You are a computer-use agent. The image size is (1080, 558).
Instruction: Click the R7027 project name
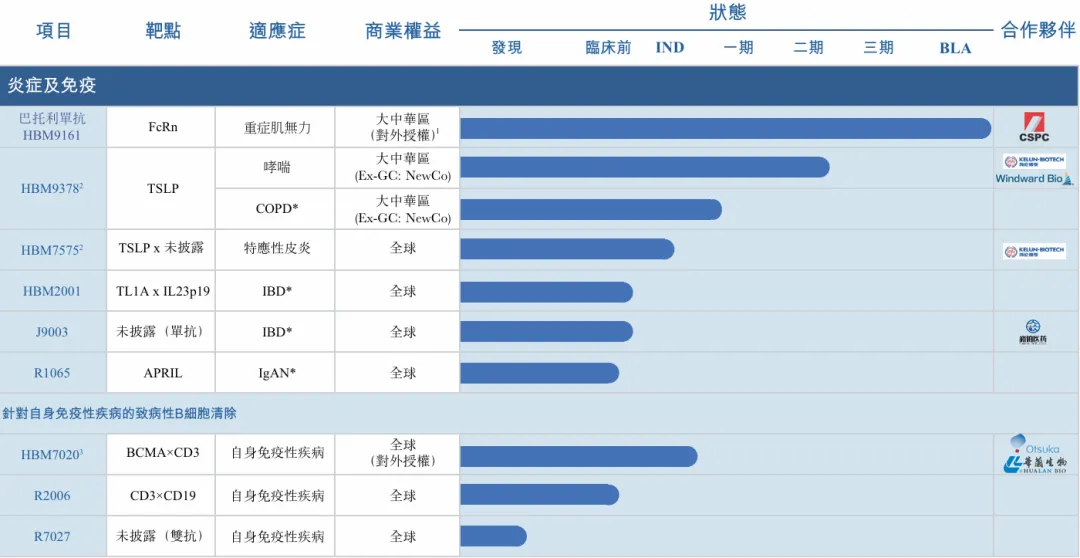click(53, 536)
